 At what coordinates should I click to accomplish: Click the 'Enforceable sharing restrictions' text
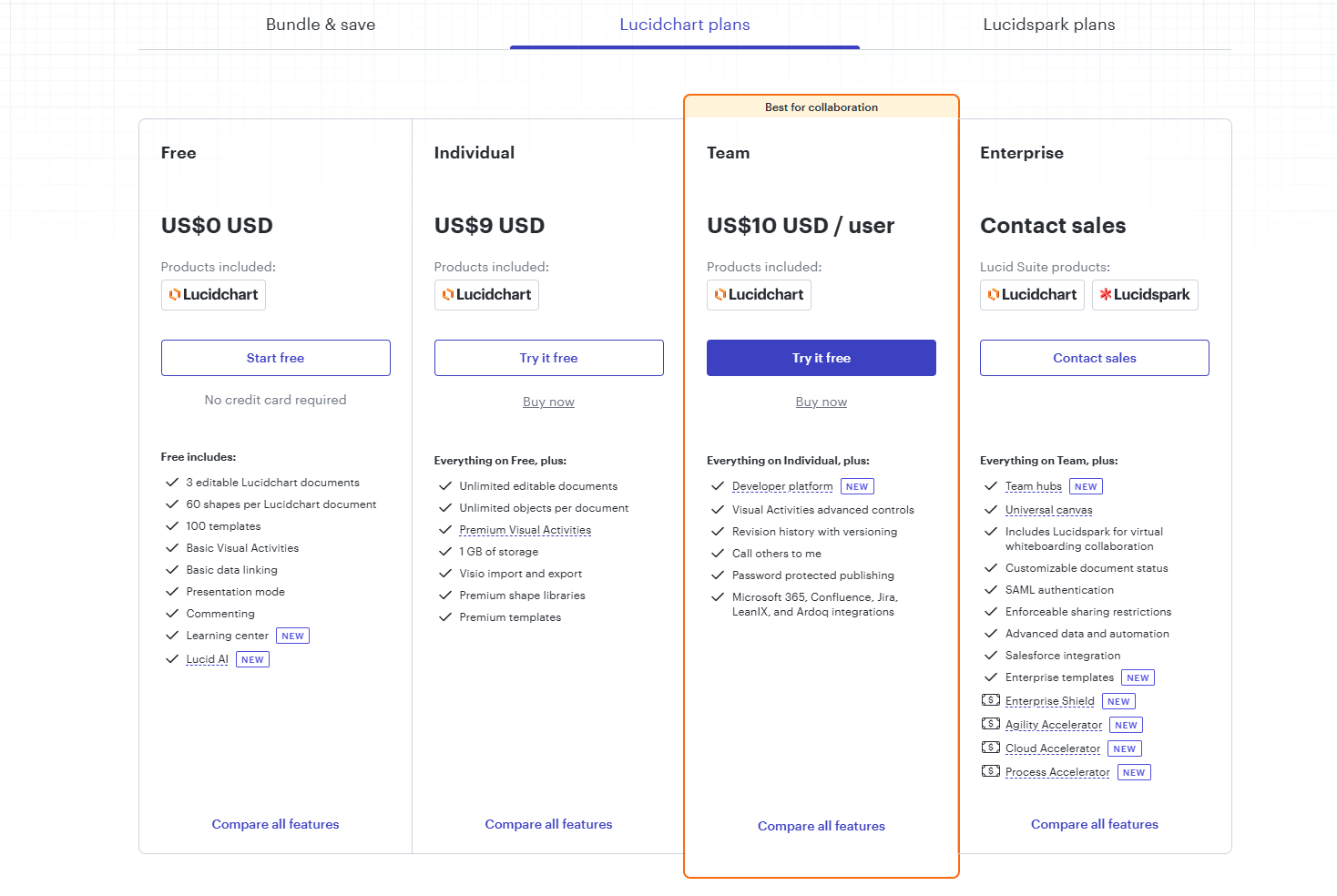(x=1088, y=612)
